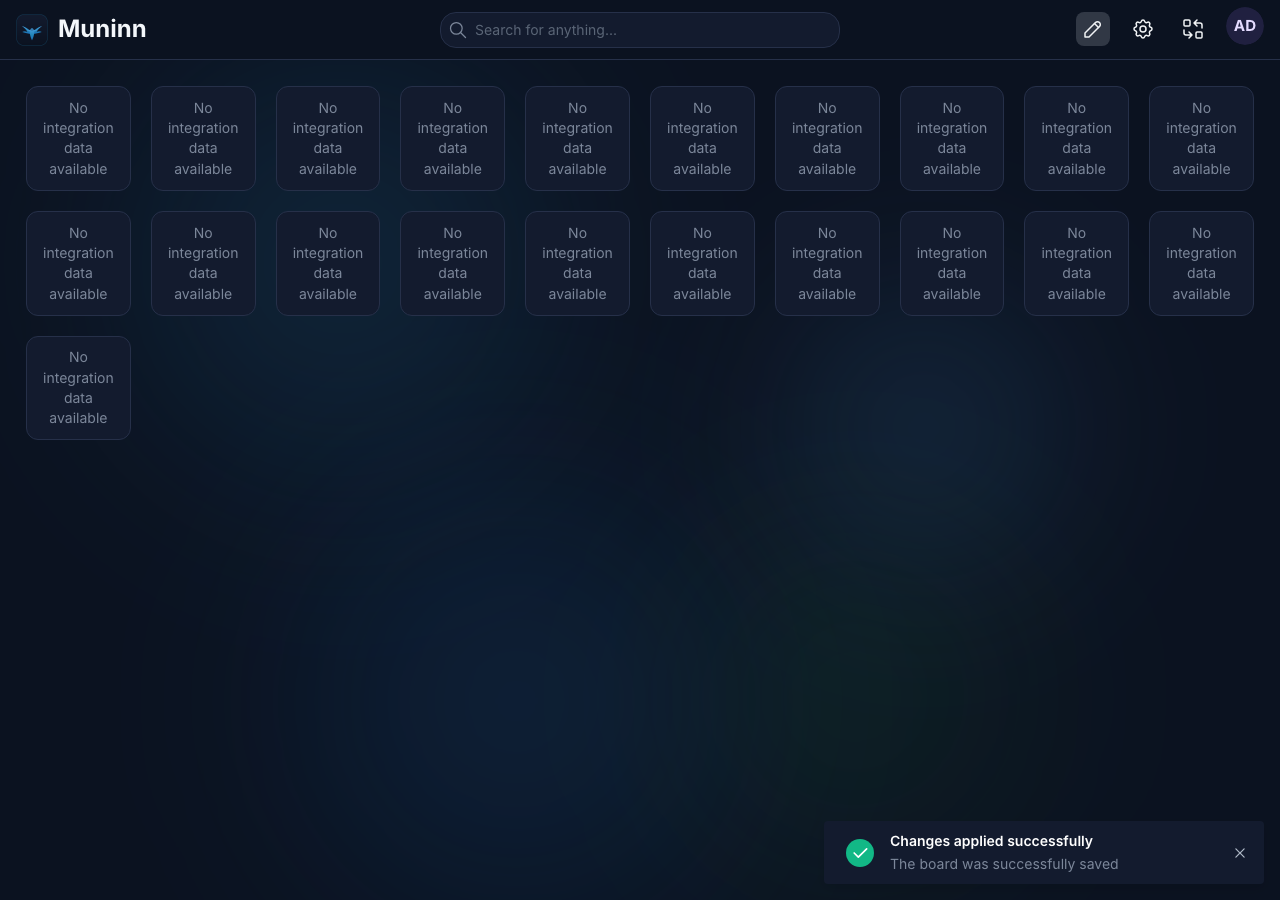Dismiss the 'Changes applied successfully' notification

[1240, 853]
